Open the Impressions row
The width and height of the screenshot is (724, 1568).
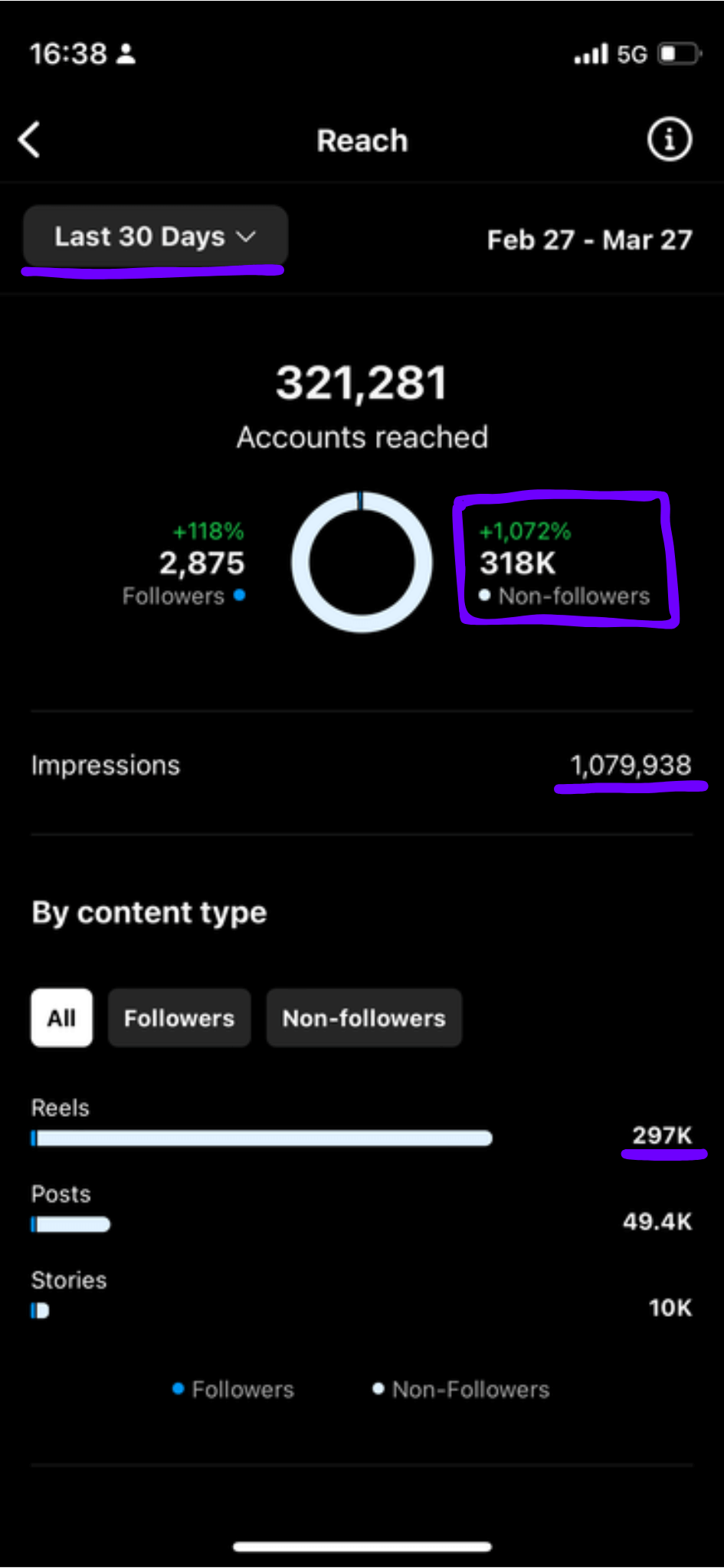coord(362,765)
